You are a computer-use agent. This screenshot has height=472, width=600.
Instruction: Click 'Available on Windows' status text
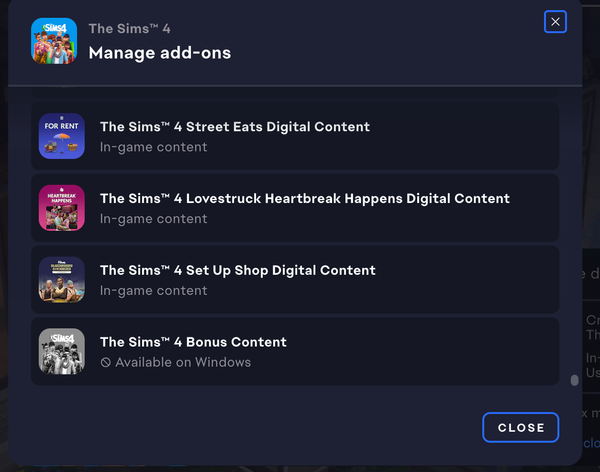point(183,362)
